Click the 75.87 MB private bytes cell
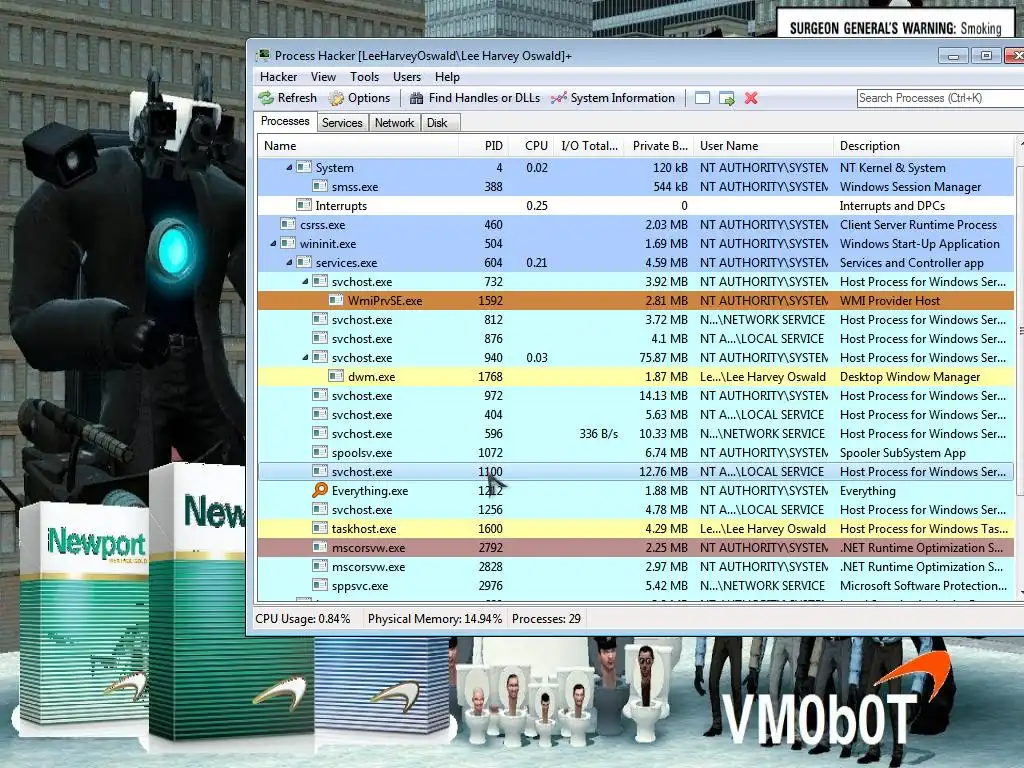 [x=664, y=358]
